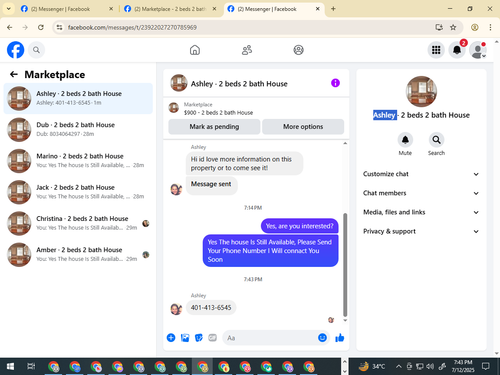The image size is (500, 375).
Task: Click the taskbar clock showing 7:43 PM
Action: coord(463,366)
